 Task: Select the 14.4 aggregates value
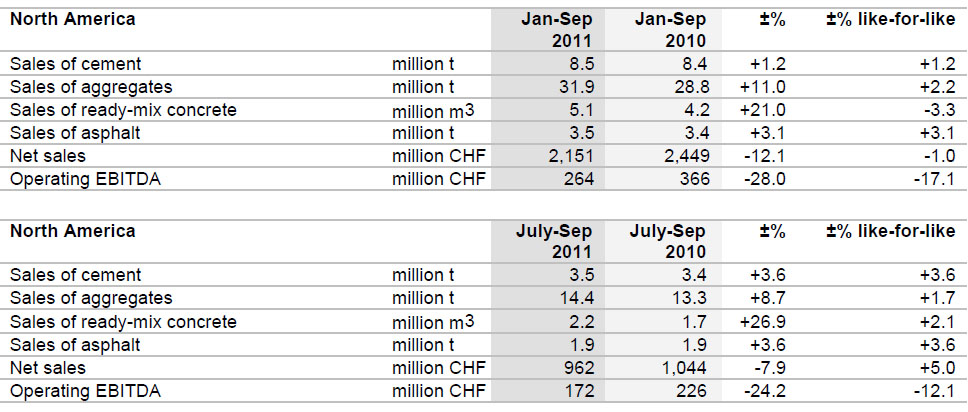pyautogui.click(x=575, y=298)
